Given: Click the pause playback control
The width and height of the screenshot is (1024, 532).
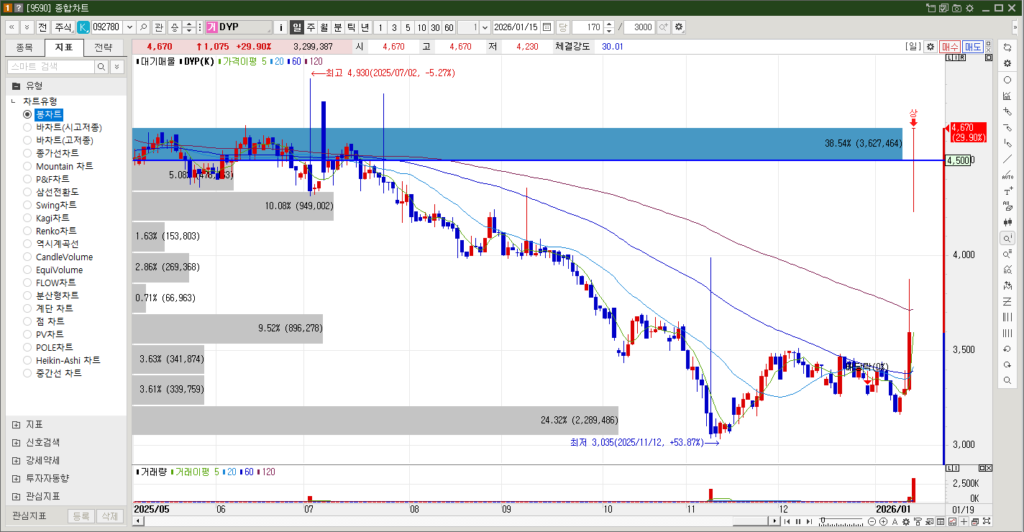Looking at the screenshot, I should click(798, 522).
